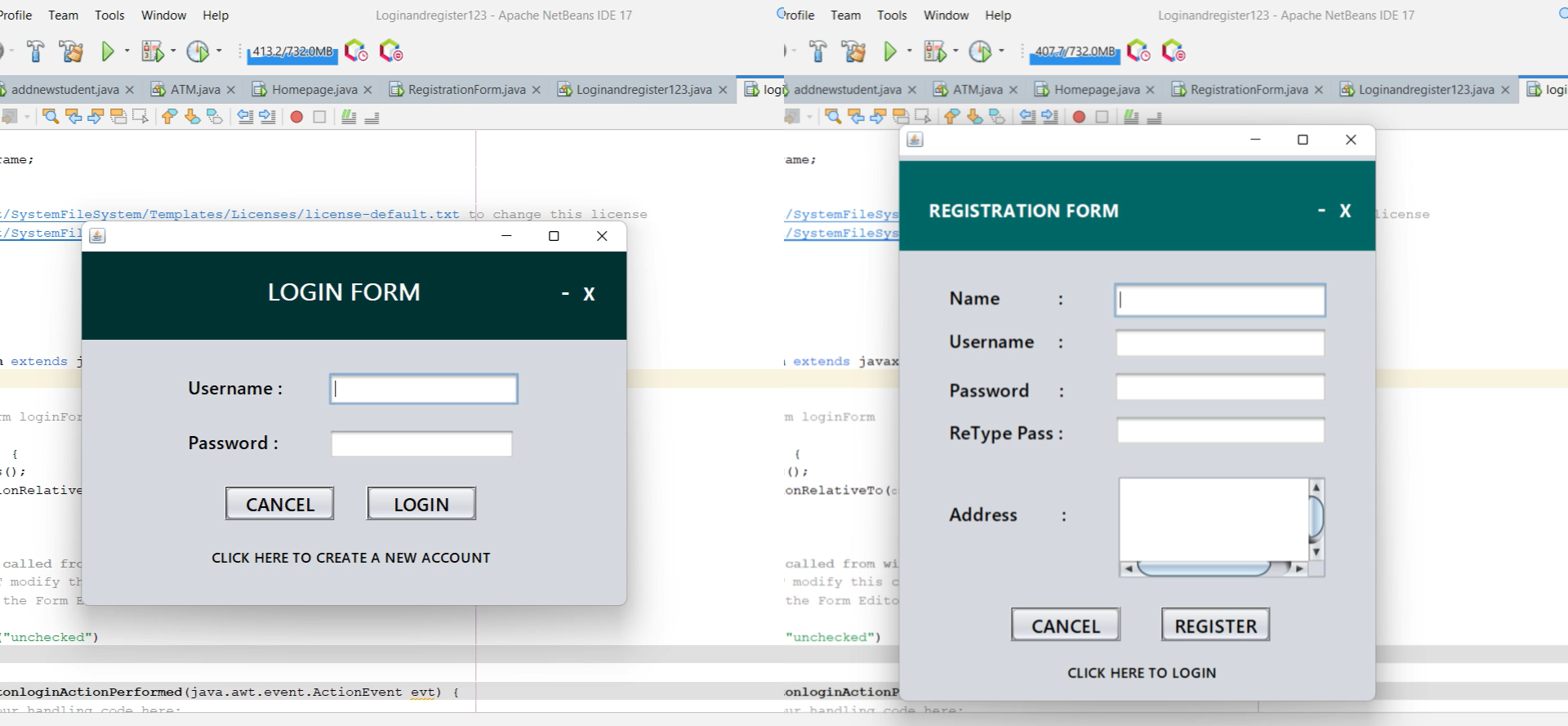Screen dimensions: 1568x726
Task: Click Next Bookmark icon in left editor toolbar
Action: tap(192, 117)
